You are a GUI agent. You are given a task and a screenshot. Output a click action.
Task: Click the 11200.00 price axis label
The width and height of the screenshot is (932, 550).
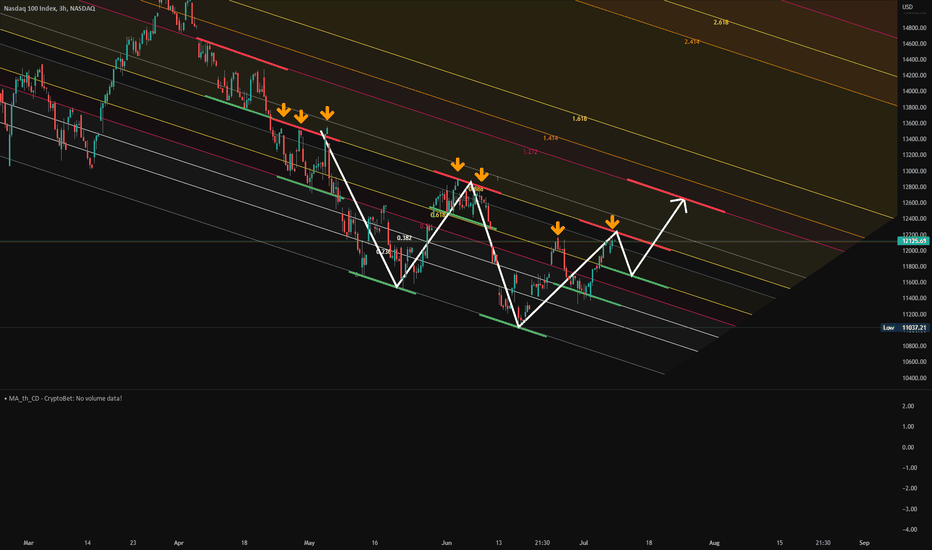[914, 315]
